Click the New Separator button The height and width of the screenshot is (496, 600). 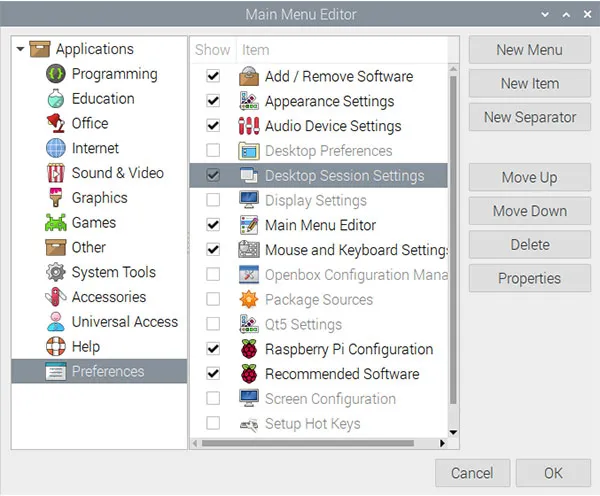click(x=530, y=117)
